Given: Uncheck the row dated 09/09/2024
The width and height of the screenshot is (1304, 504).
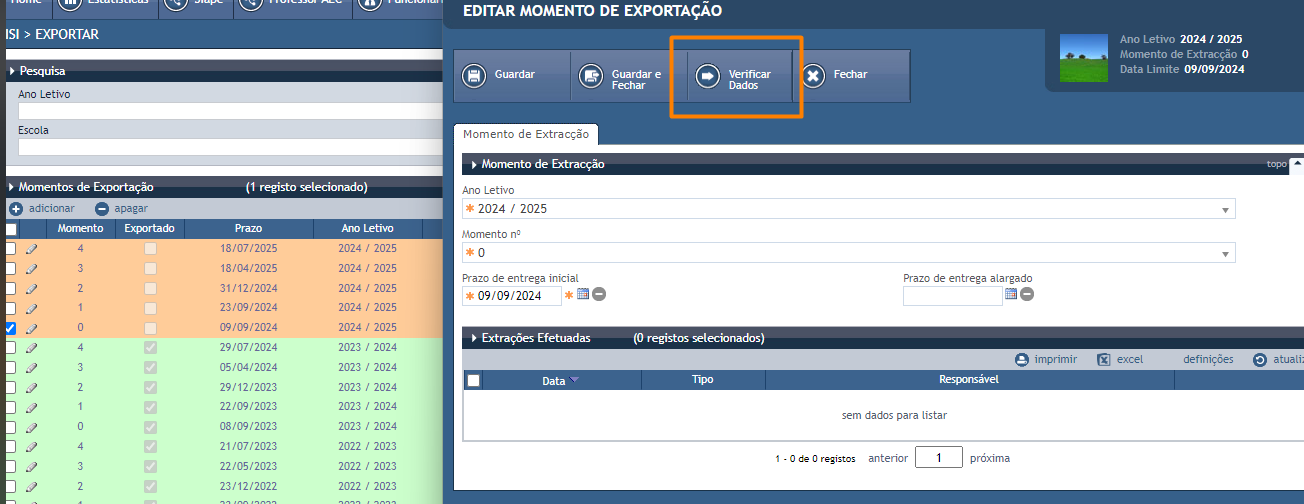Looking at the screenshot, I should click(x=11, y=327).
